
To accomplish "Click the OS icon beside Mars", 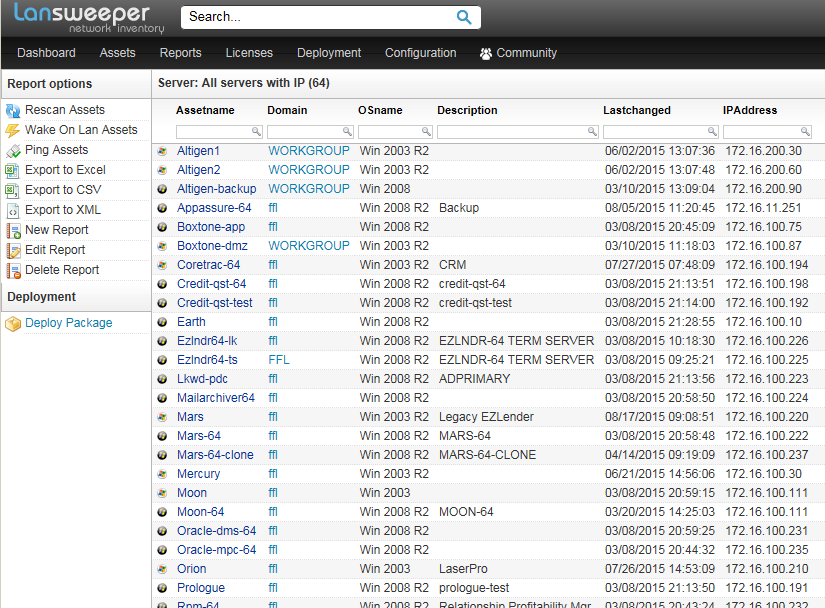I will click(x=163, y=417).
